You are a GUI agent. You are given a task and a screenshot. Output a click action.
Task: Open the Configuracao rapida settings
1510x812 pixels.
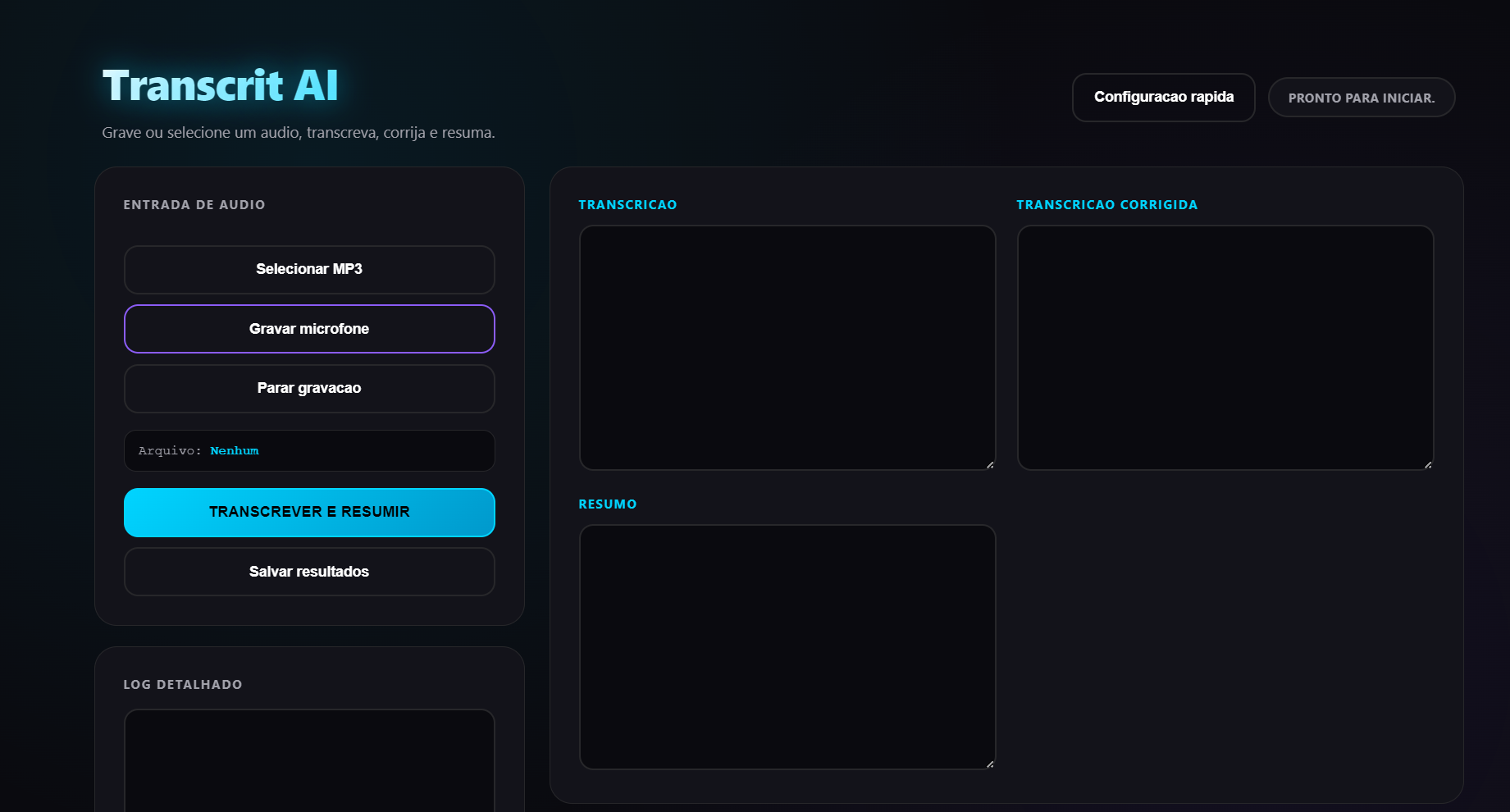[x=1163, y=98]
